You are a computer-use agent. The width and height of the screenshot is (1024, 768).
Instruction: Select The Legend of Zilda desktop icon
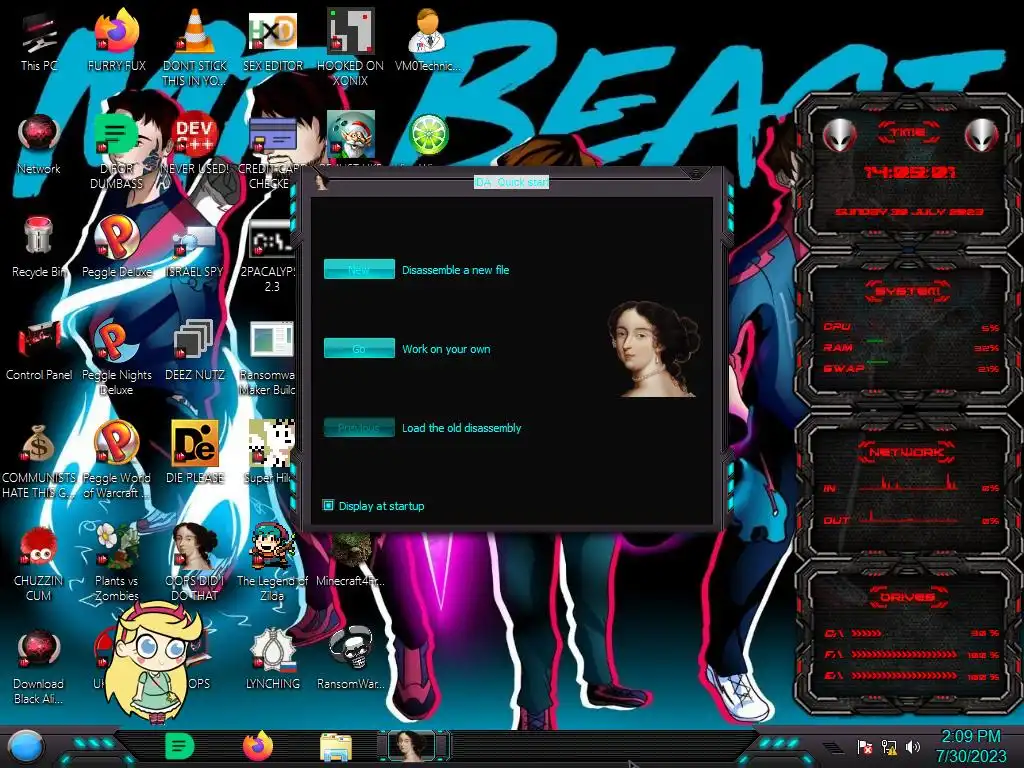(x=272, y=563)
